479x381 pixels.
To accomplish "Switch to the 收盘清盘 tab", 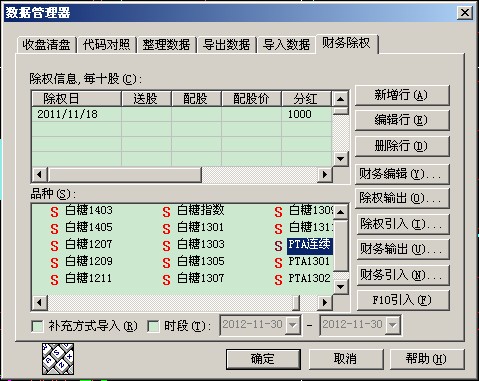I will (x=46, y=44).
